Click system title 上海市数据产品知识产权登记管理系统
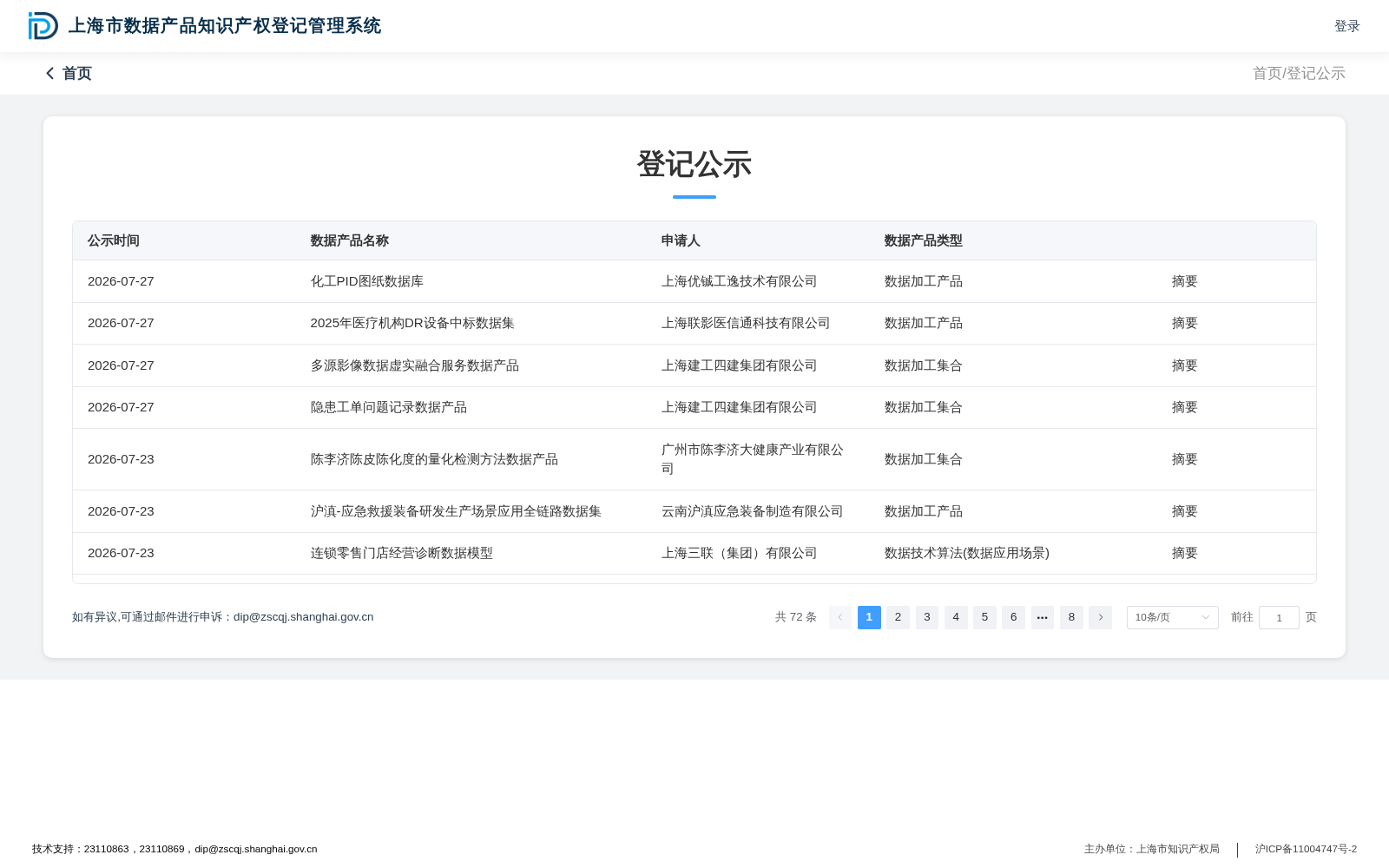 pos(225,26)
